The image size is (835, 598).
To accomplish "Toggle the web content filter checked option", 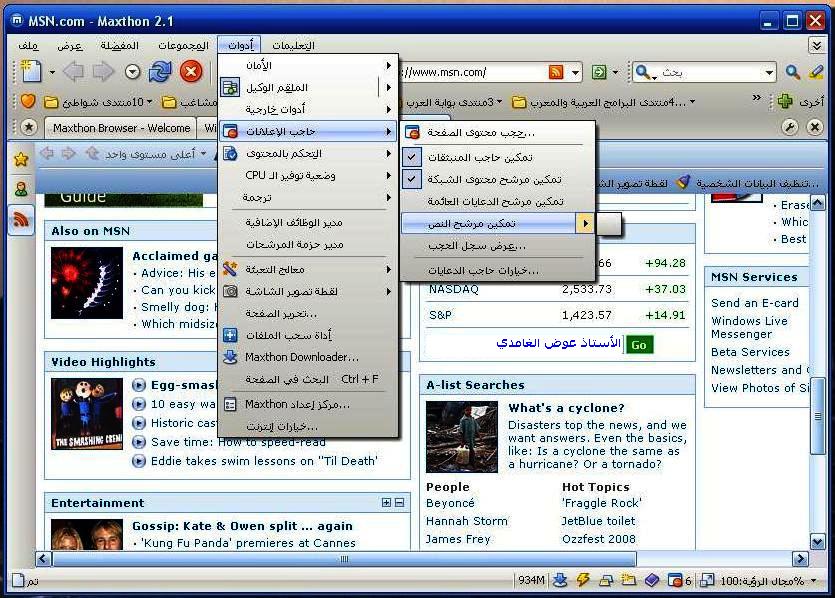I will 498,179.
